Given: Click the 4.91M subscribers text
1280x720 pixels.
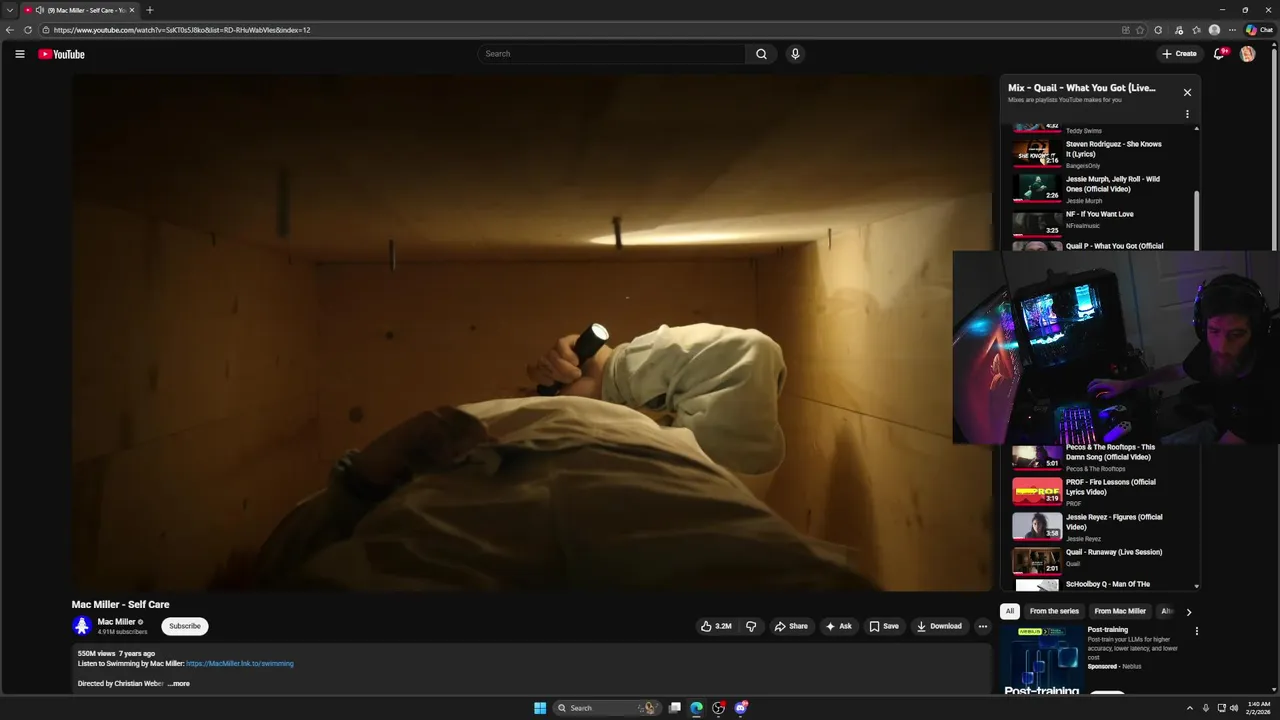Looking at the screenshot, I should (x=122, y=632).
